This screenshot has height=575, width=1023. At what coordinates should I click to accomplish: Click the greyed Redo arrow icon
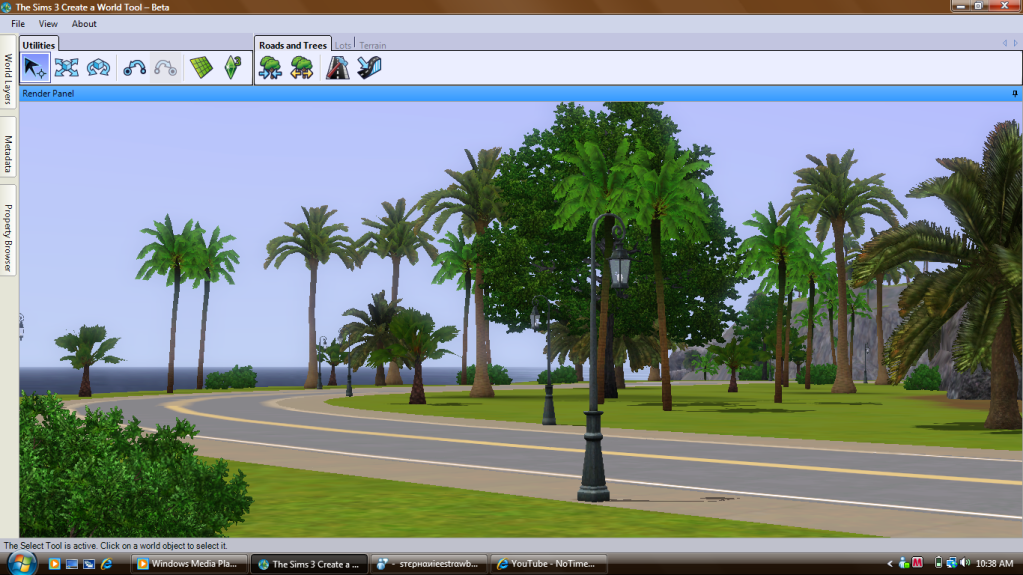point(166,68)
